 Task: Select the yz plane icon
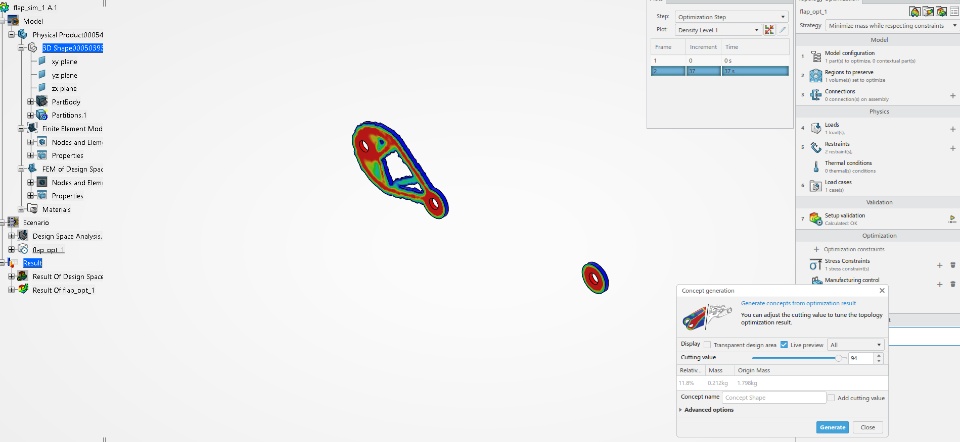(42, 75)
